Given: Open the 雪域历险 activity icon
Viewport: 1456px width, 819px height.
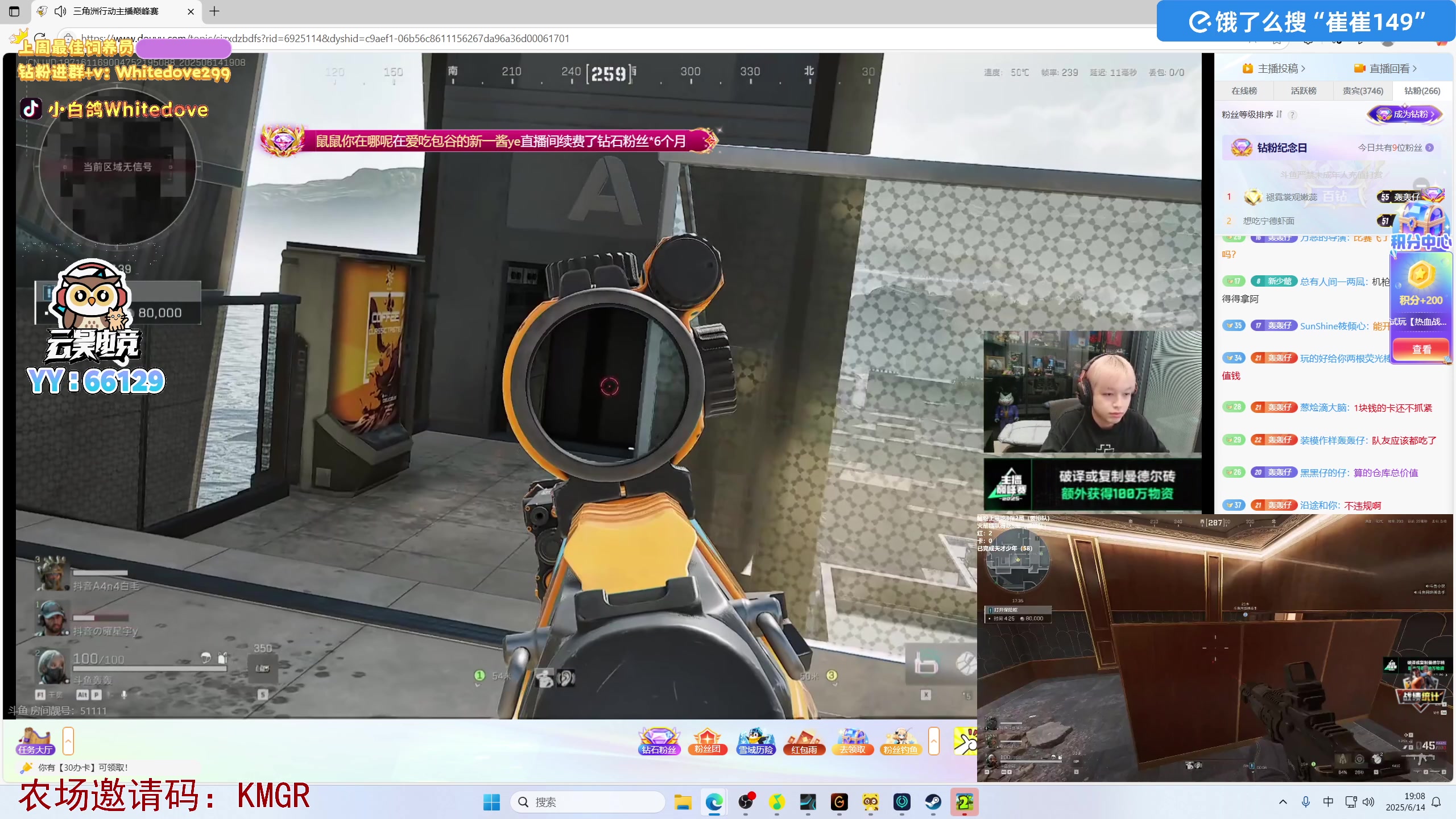Looking at the screenshot, I should 755,741.
